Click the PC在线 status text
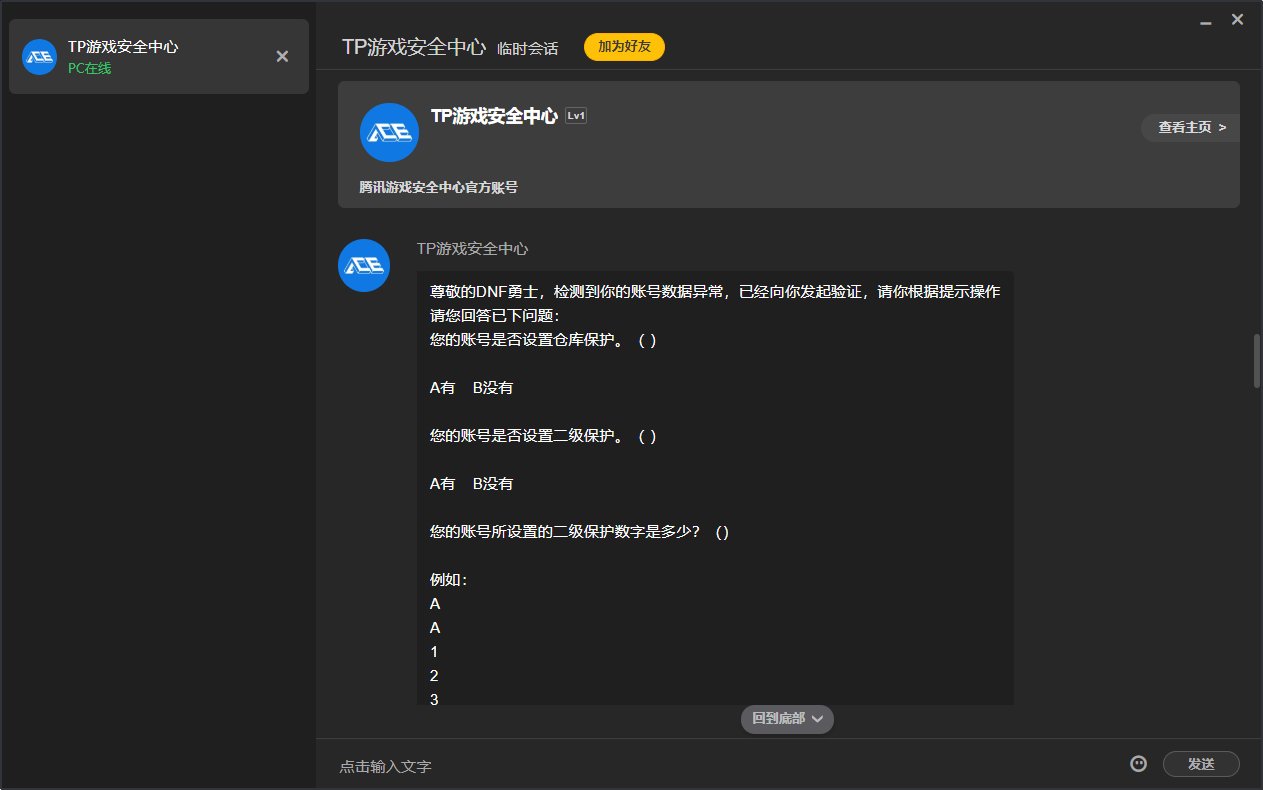The height and width of the screenshot is (790, 1263). [x=89, y=69]
